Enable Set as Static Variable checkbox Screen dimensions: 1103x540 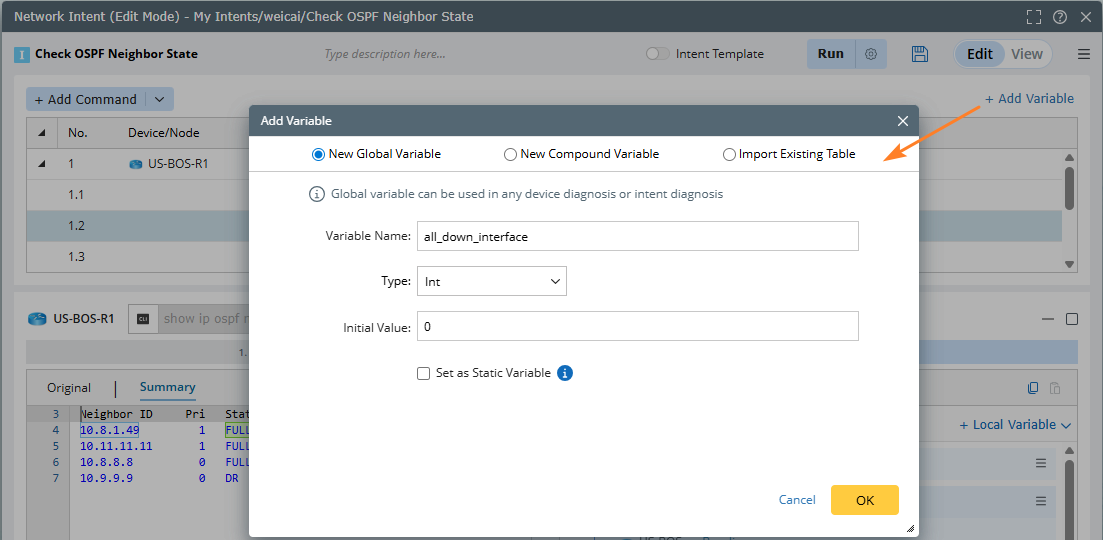coord(424,373)
